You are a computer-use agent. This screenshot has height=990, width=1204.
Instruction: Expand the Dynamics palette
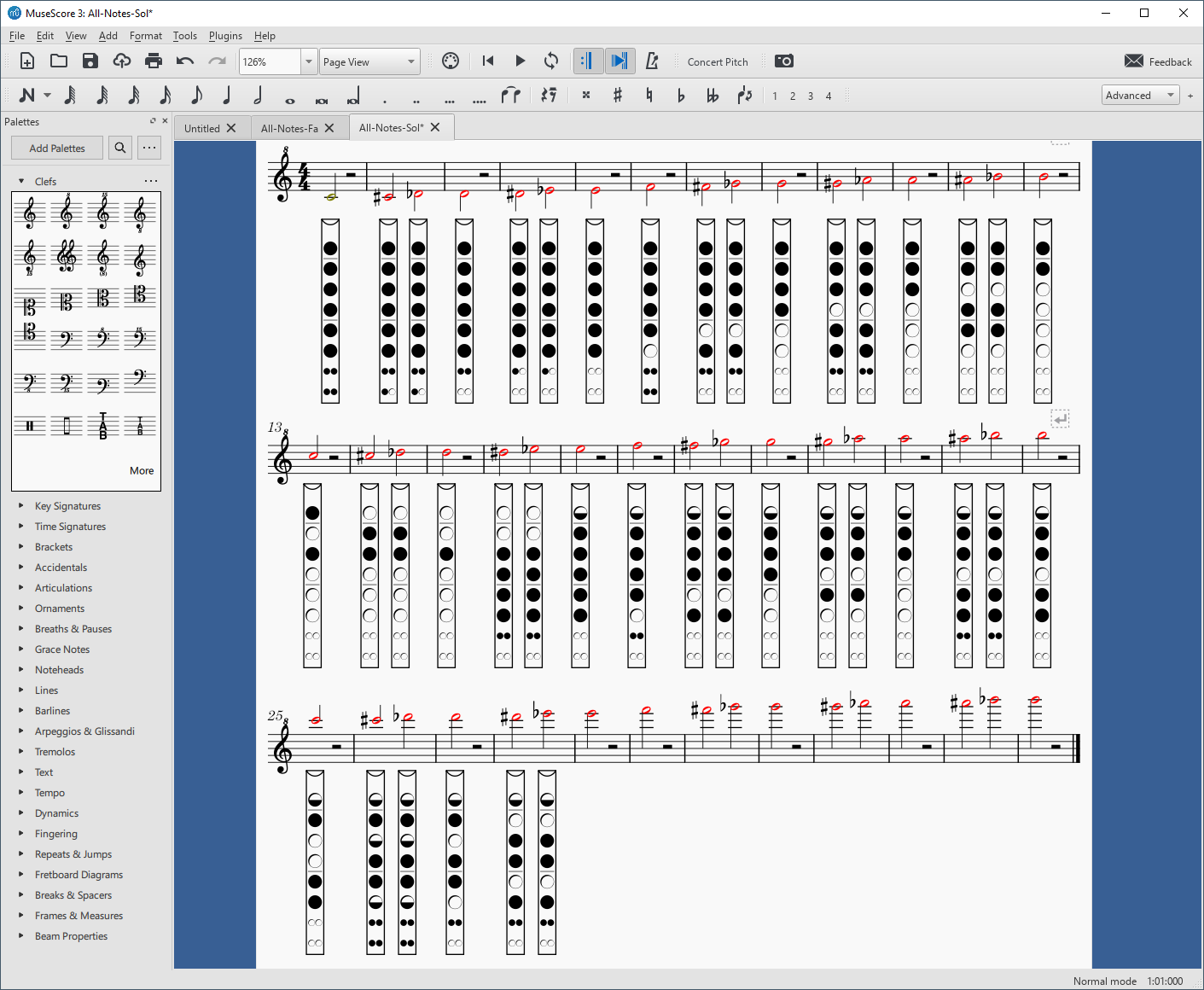21,812
